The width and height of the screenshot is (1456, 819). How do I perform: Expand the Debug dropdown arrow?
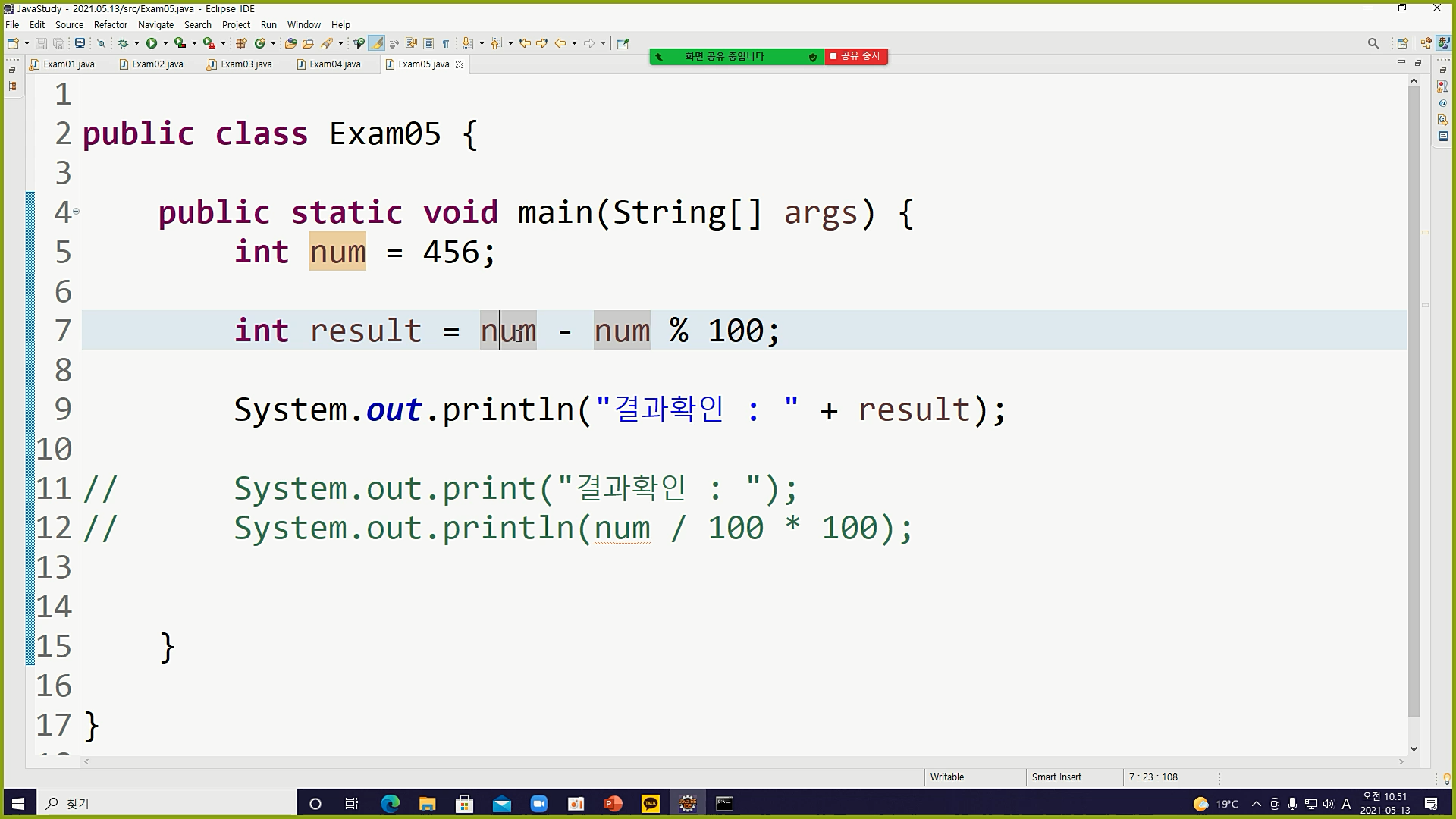136,43
